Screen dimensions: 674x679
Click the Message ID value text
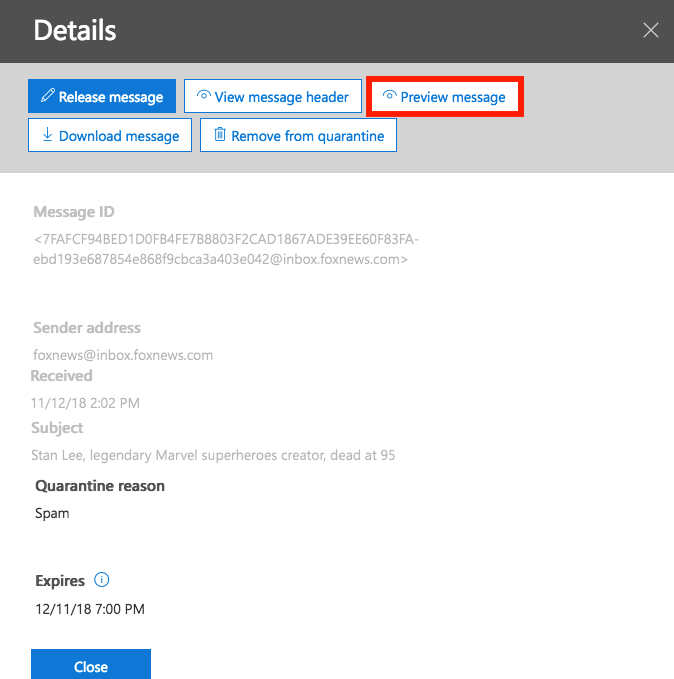point(226,249)
